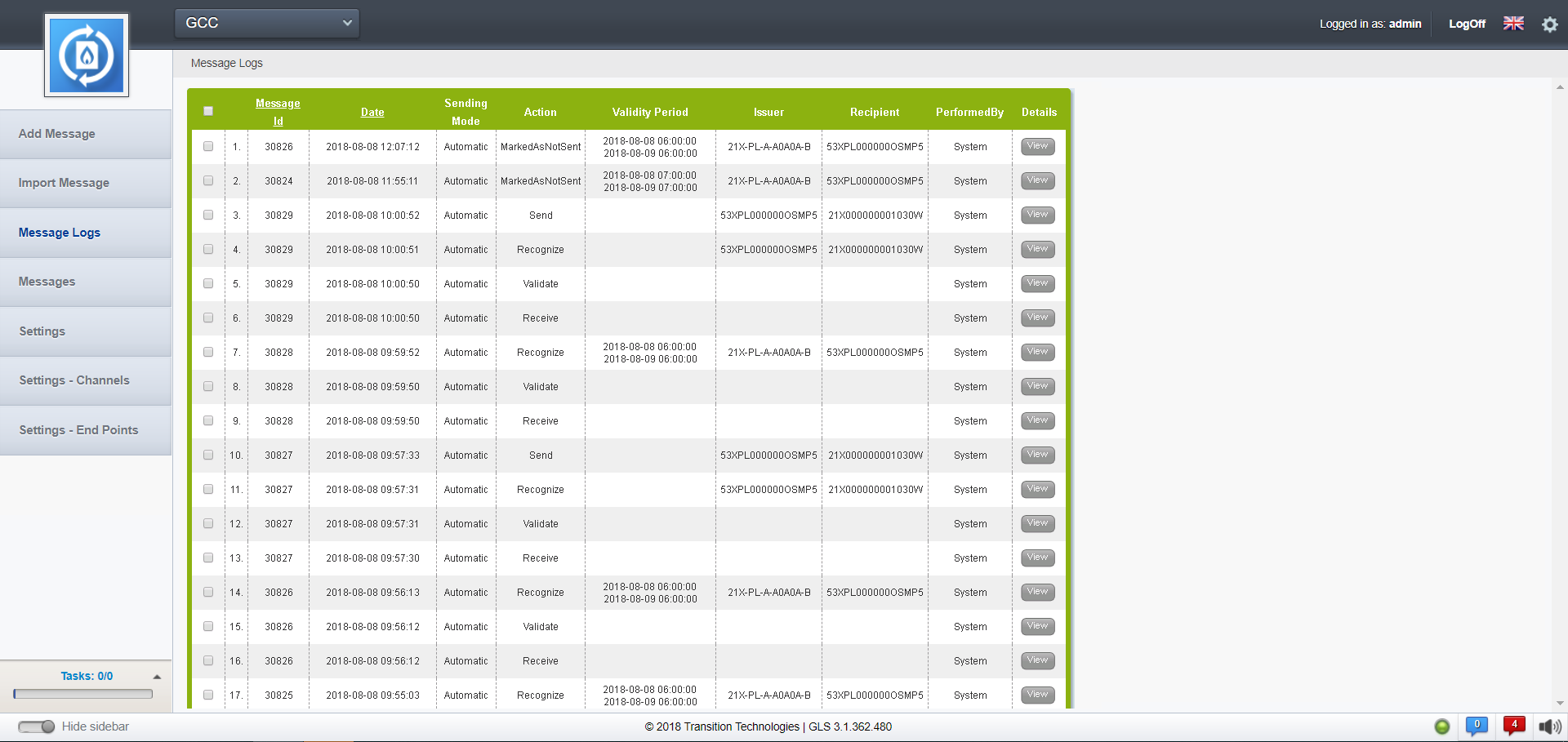The width and height of the screenshot is (1568, 742).
Task: Click the green status indicator icon
Action: pyautogui.click(x=1442, y=726)
